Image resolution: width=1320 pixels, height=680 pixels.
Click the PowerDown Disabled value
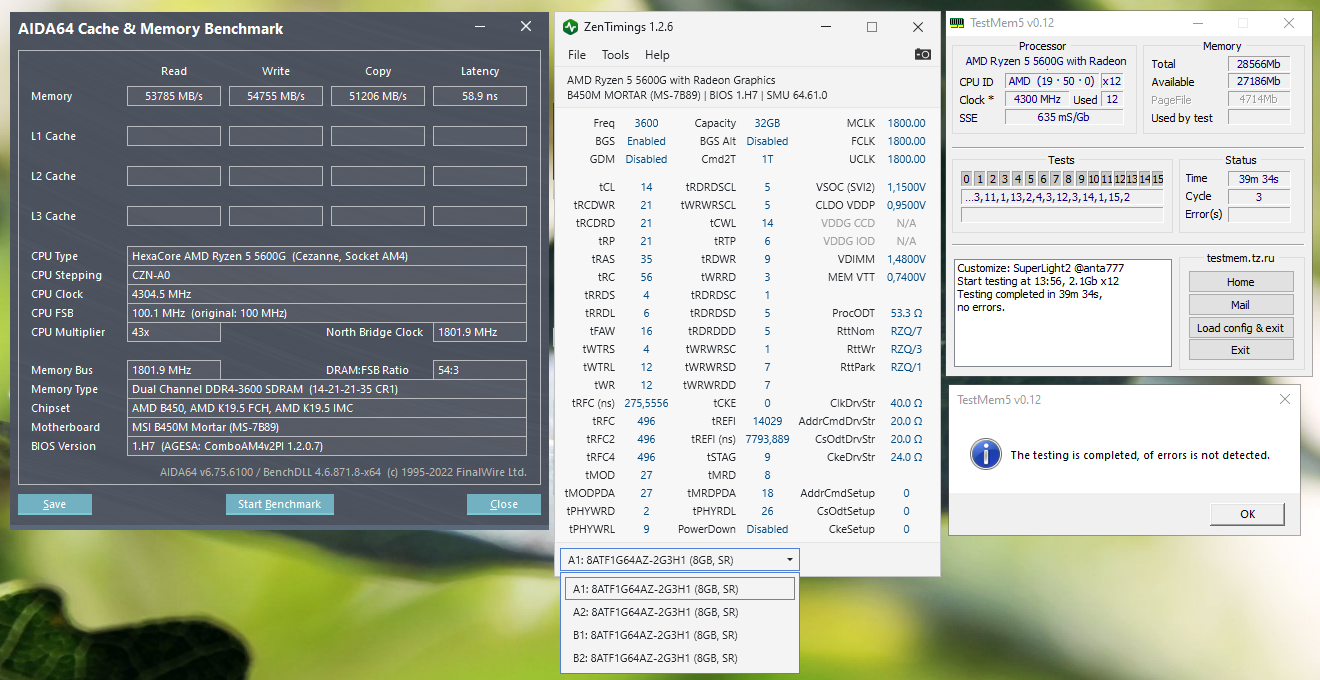click(x=767, y=529)
